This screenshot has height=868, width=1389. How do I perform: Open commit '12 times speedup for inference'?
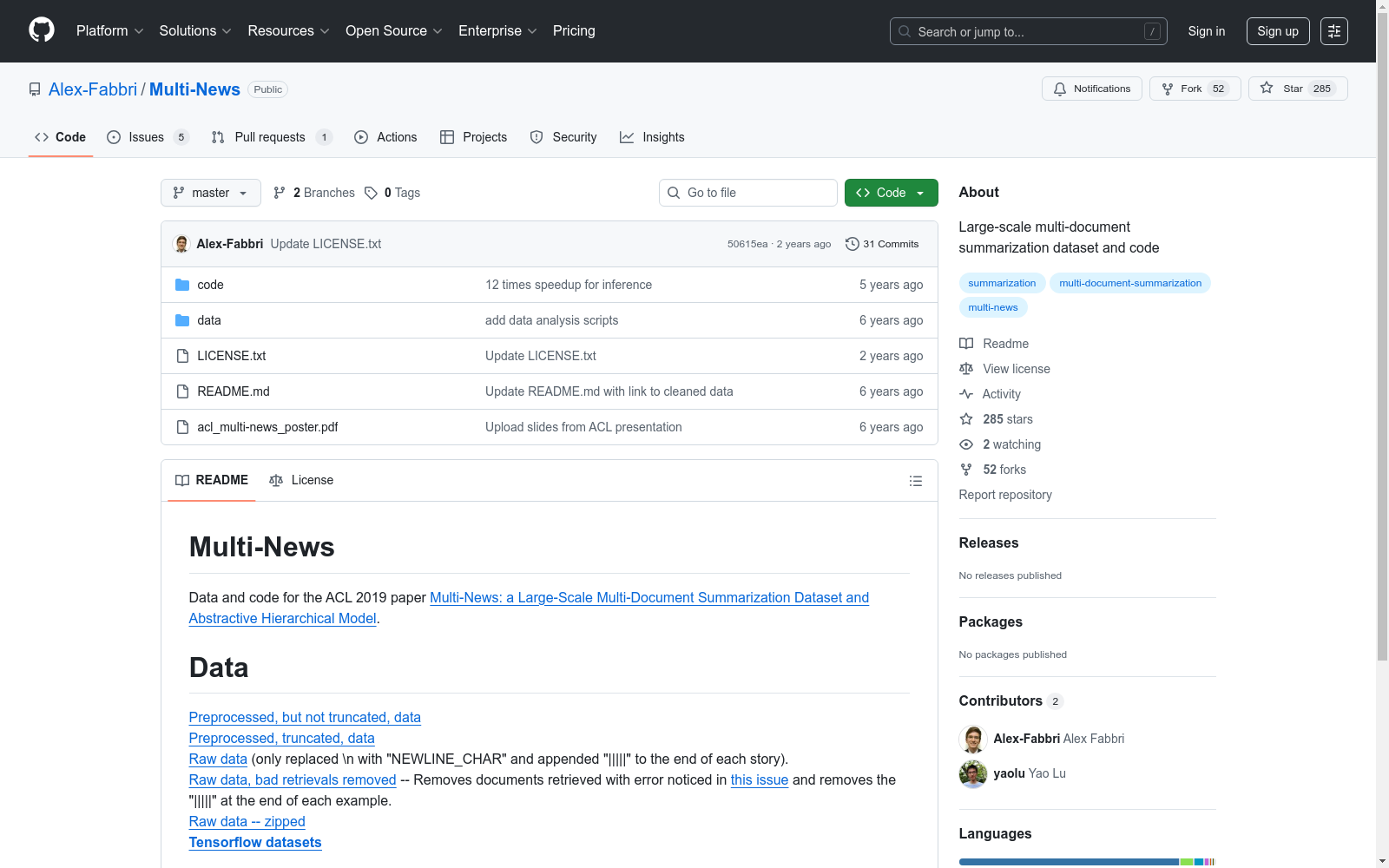(x=569, y=285)
